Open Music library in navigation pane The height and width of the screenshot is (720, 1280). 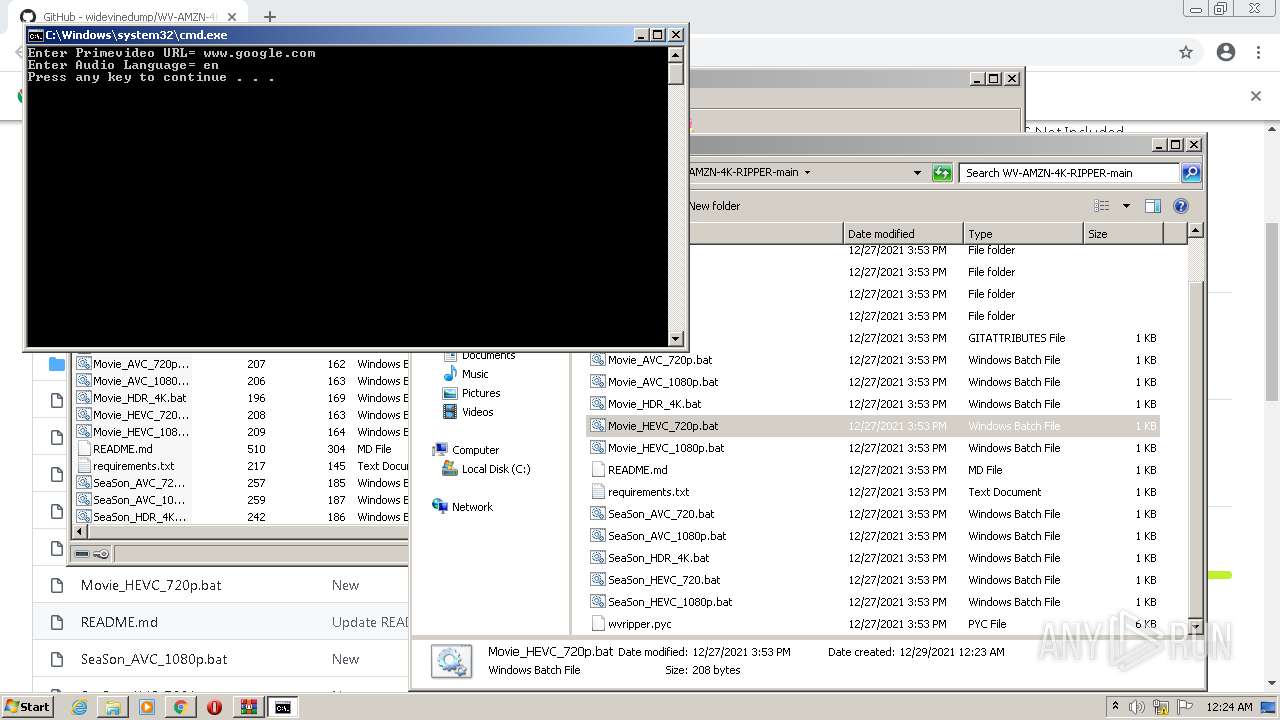475,374
